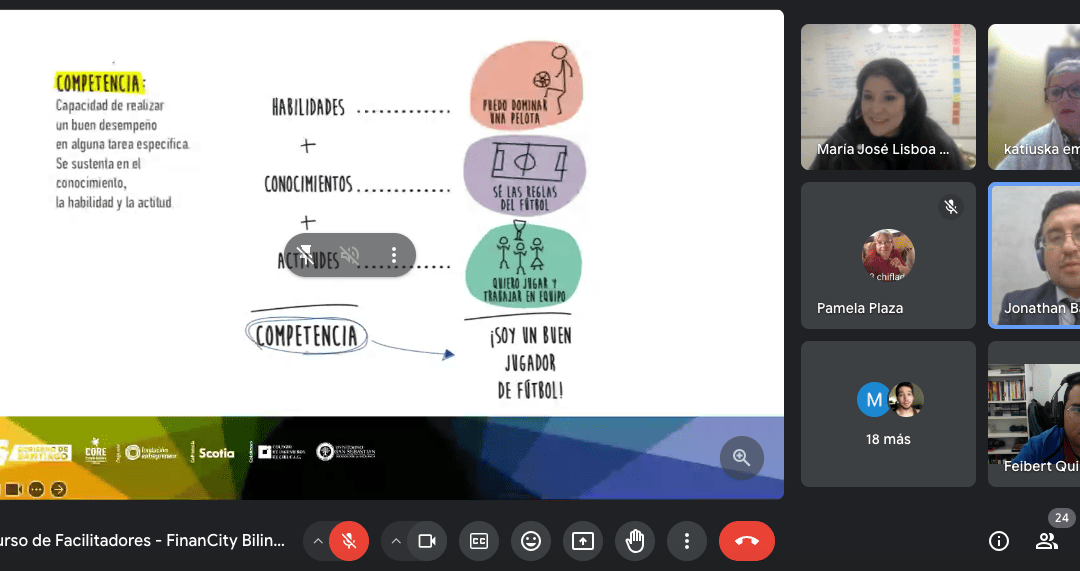Select María José Lisboa video tile
This screenshot has width=1080, height=571.
pos(888,97)
